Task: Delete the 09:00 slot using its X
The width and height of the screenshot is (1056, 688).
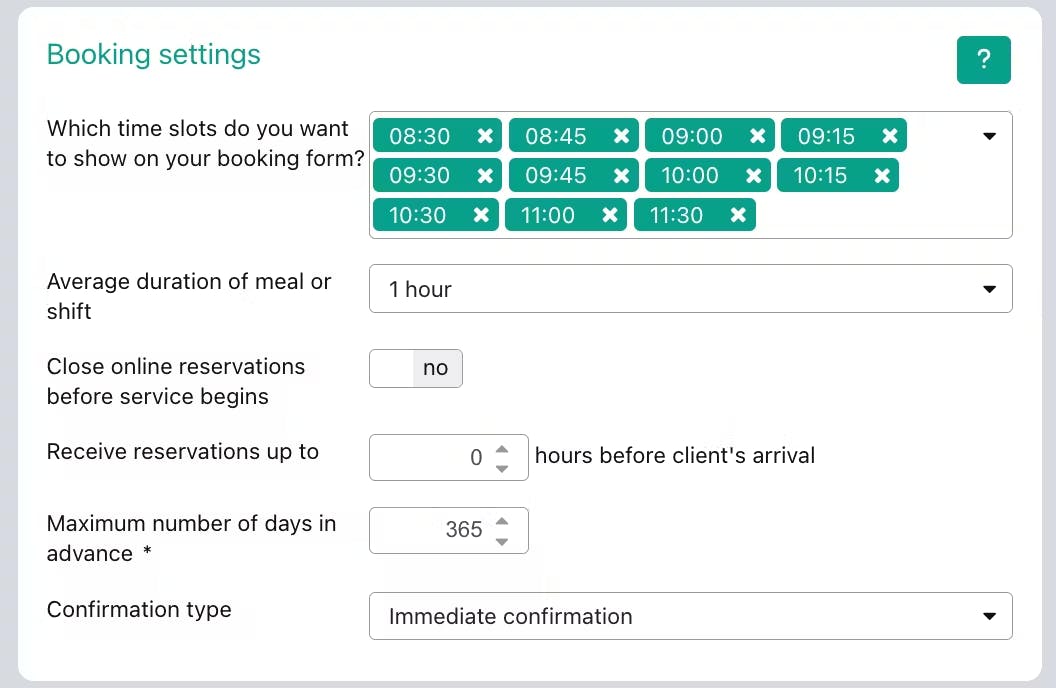Action: coord(757,136)
